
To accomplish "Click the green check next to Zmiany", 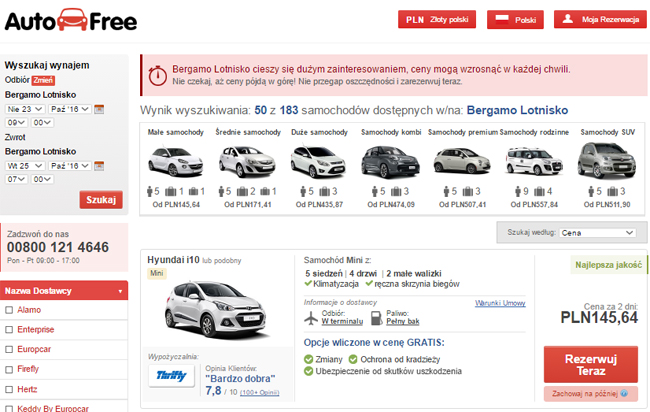I will pos(308,359).
